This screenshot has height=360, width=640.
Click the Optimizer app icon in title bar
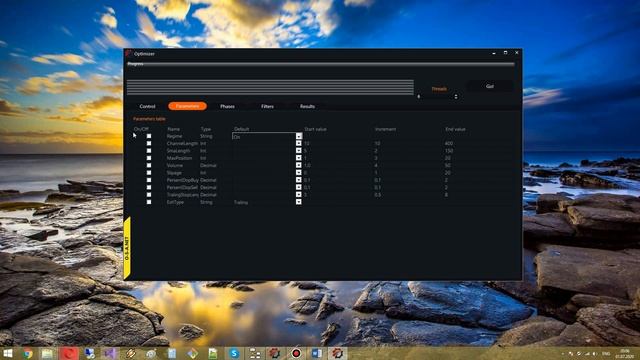pos(129,53)
